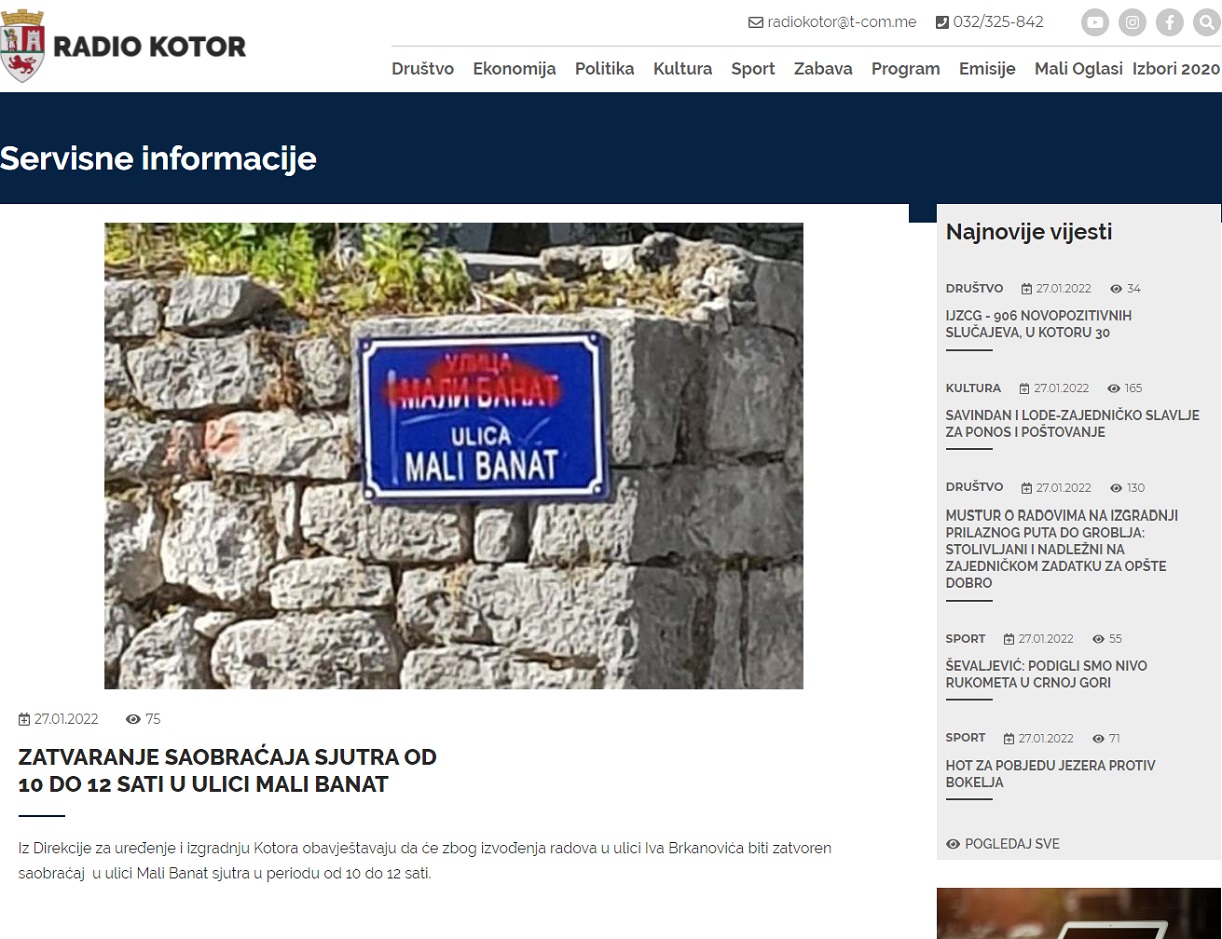The height and width of the screenshot is (939, 1222).
Task: Open the Instagram social icon
Action: 1132,22
